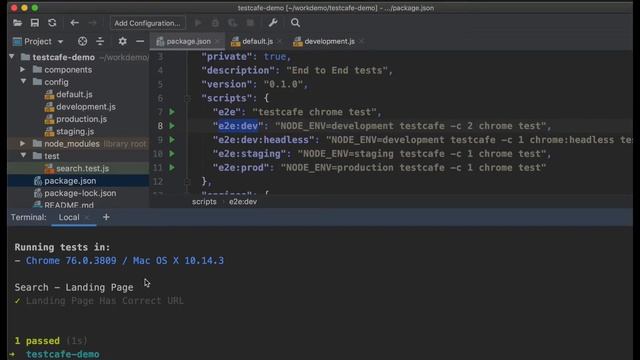Click the highlighted "e2e:dev" key text
640x360 pixels.
coord(238,126)
